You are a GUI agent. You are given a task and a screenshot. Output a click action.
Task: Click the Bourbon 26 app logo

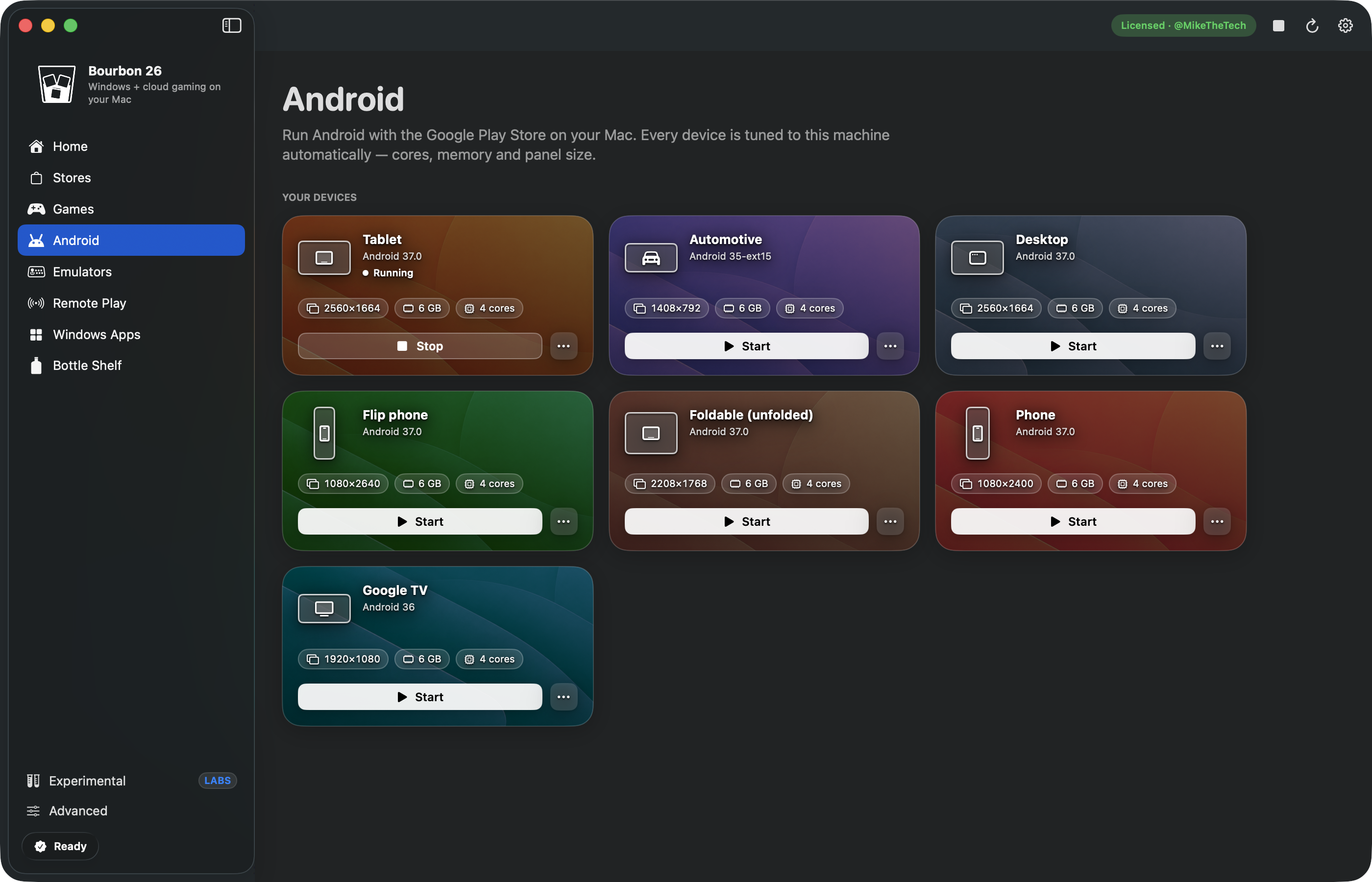coord(56,84)
